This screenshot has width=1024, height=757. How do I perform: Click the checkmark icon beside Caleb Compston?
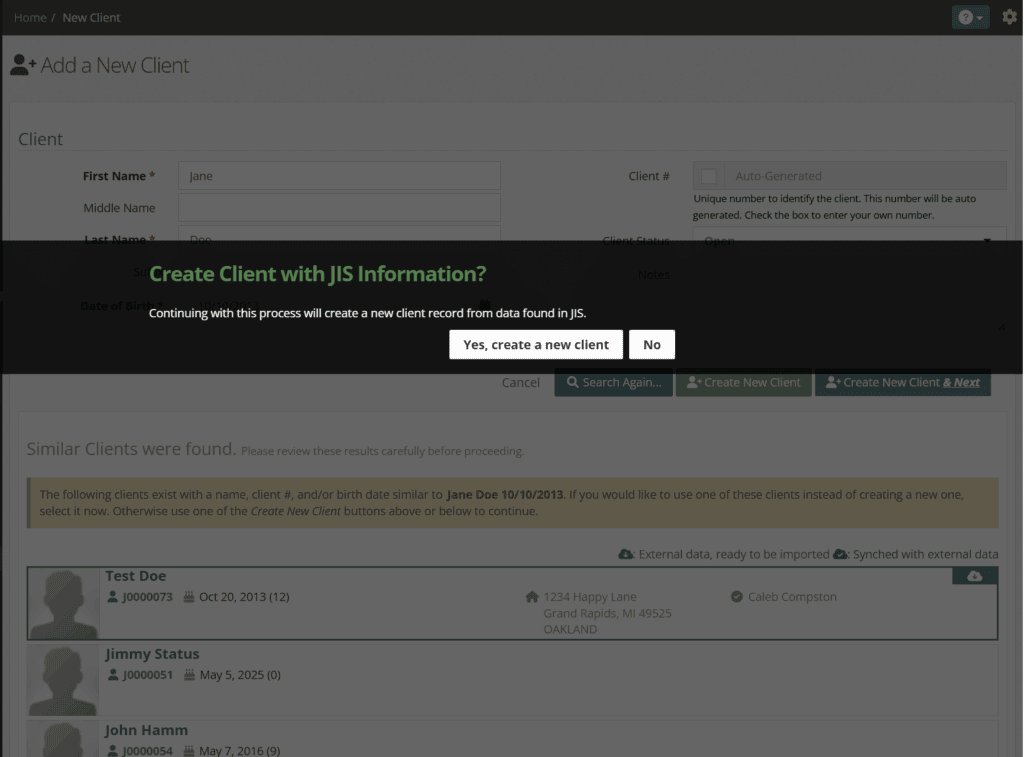[737, 597]
